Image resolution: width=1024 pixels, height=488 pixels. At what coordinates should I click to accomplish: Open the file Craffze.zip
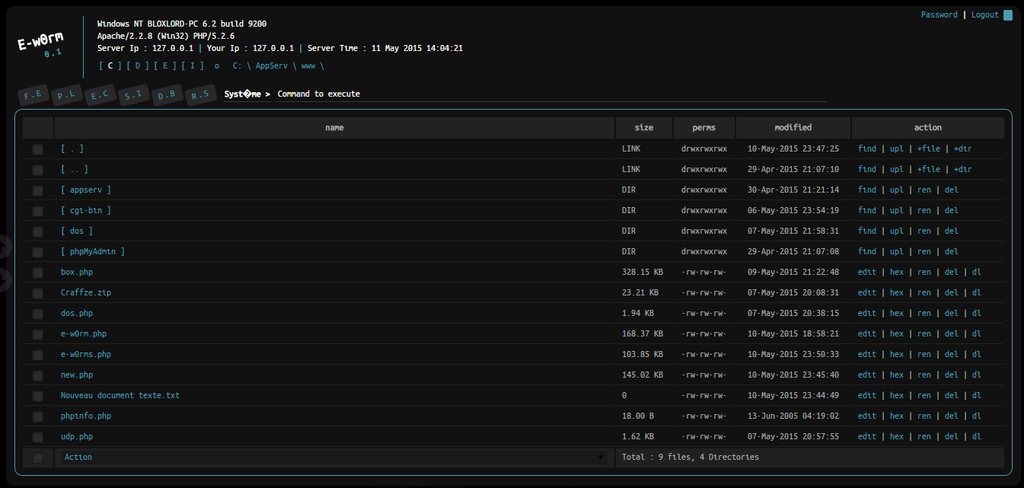click(86, 293)
